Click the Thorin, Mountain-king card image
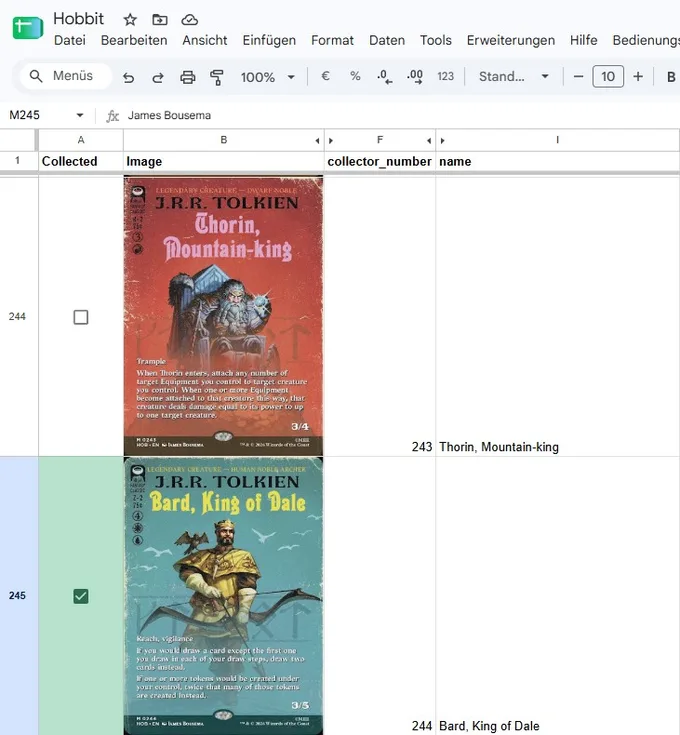 click(x=224, y=316)
